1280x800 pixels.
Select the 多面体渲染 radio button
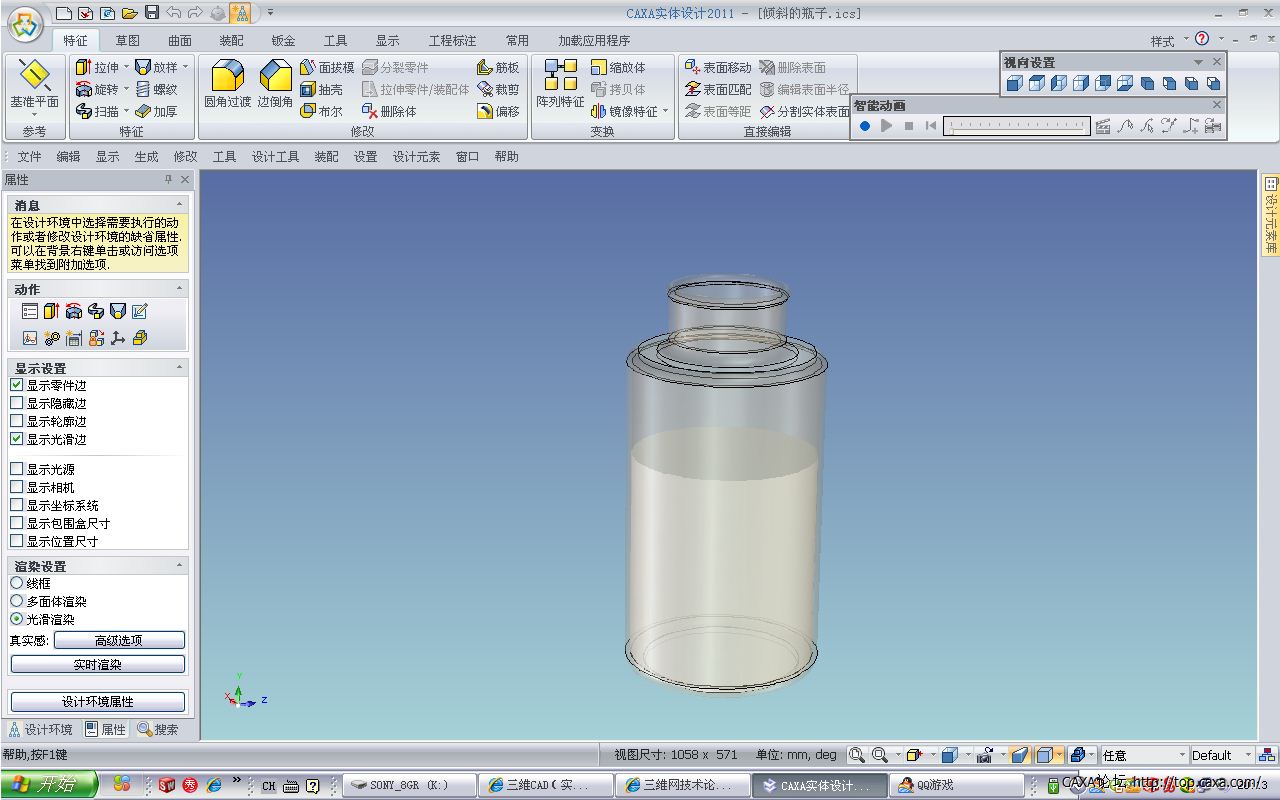tap(17, 601)
